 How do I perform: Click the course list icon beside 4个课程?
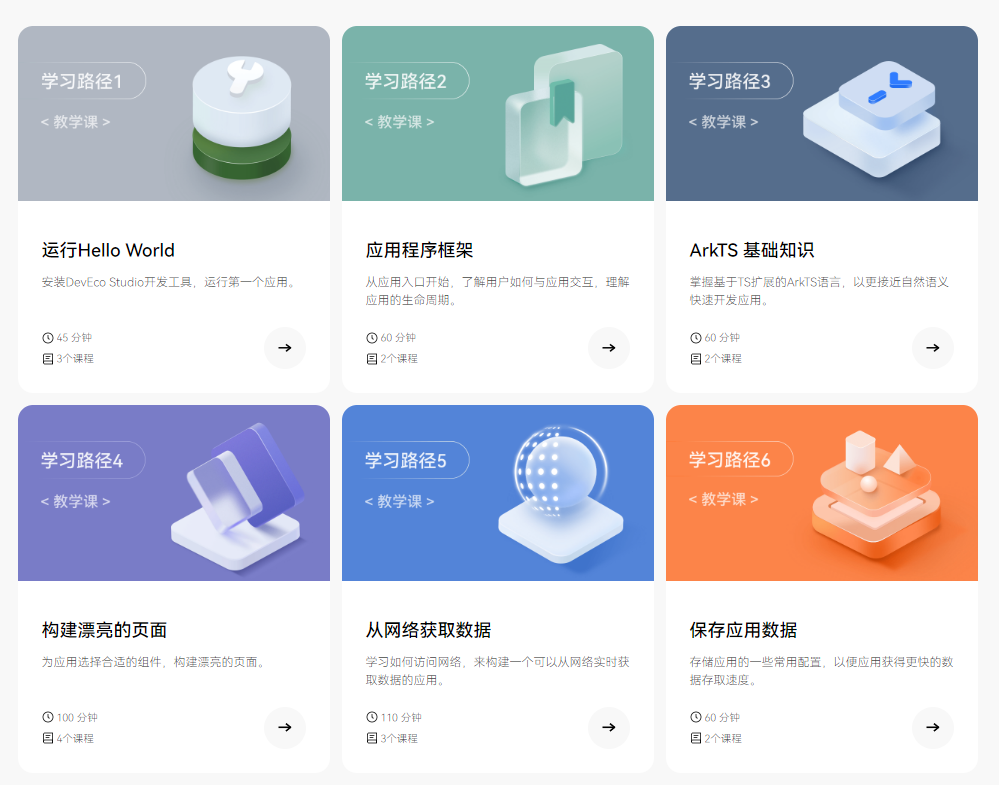point(48,738)
